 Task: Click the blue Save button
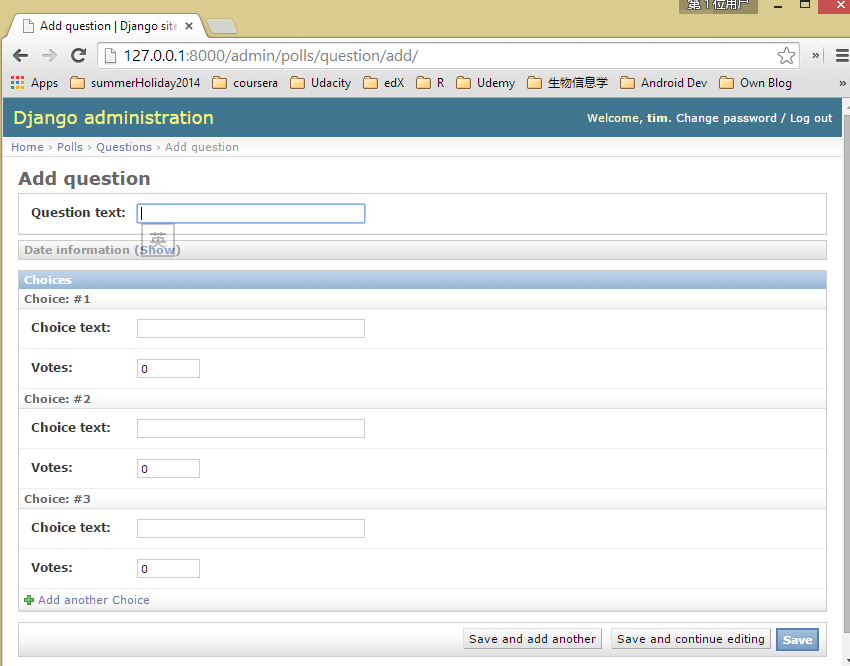click(x=797, y=640)
